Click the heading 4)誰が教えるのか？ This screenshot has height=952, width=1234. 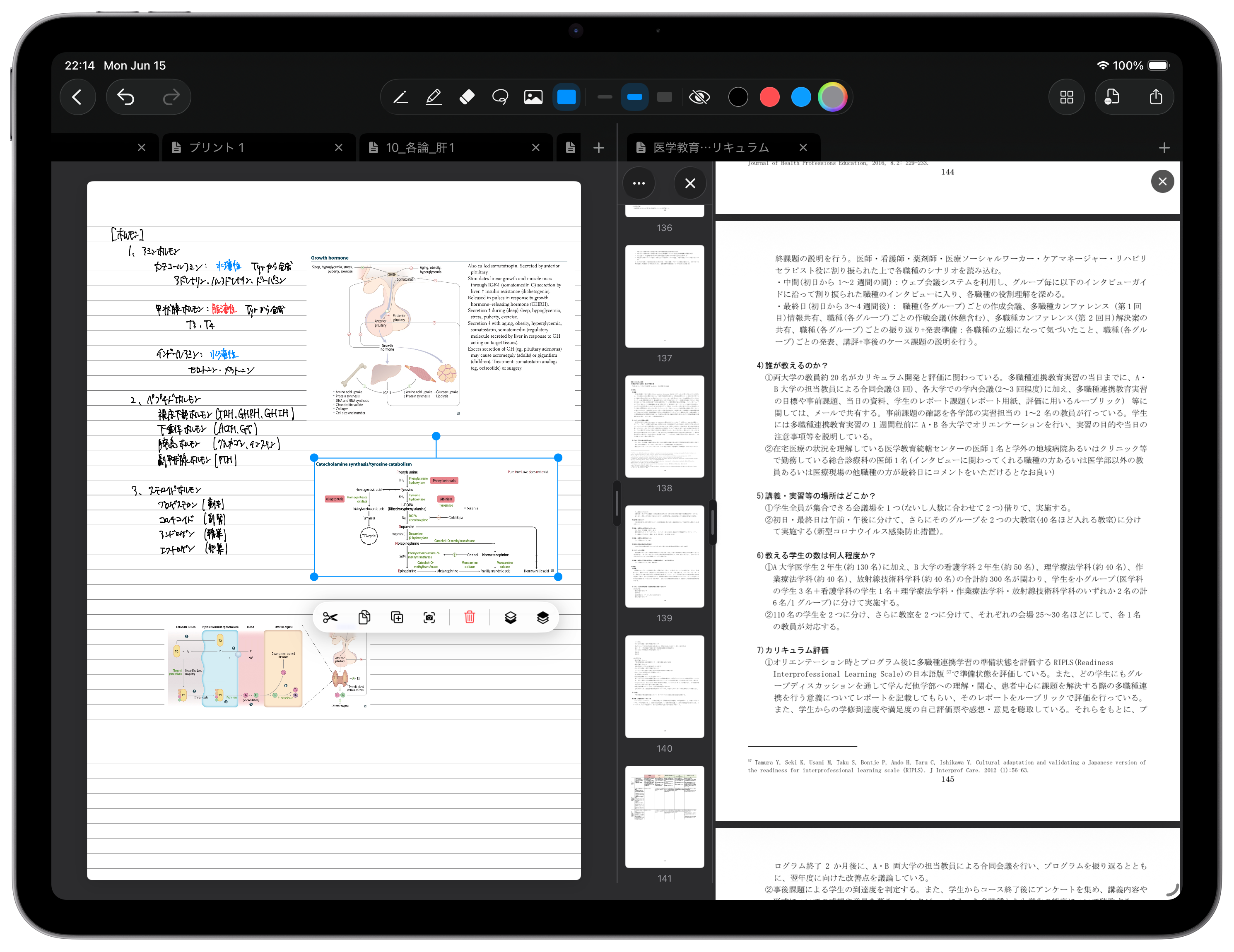pyautogui.click(x=792, y=365)
